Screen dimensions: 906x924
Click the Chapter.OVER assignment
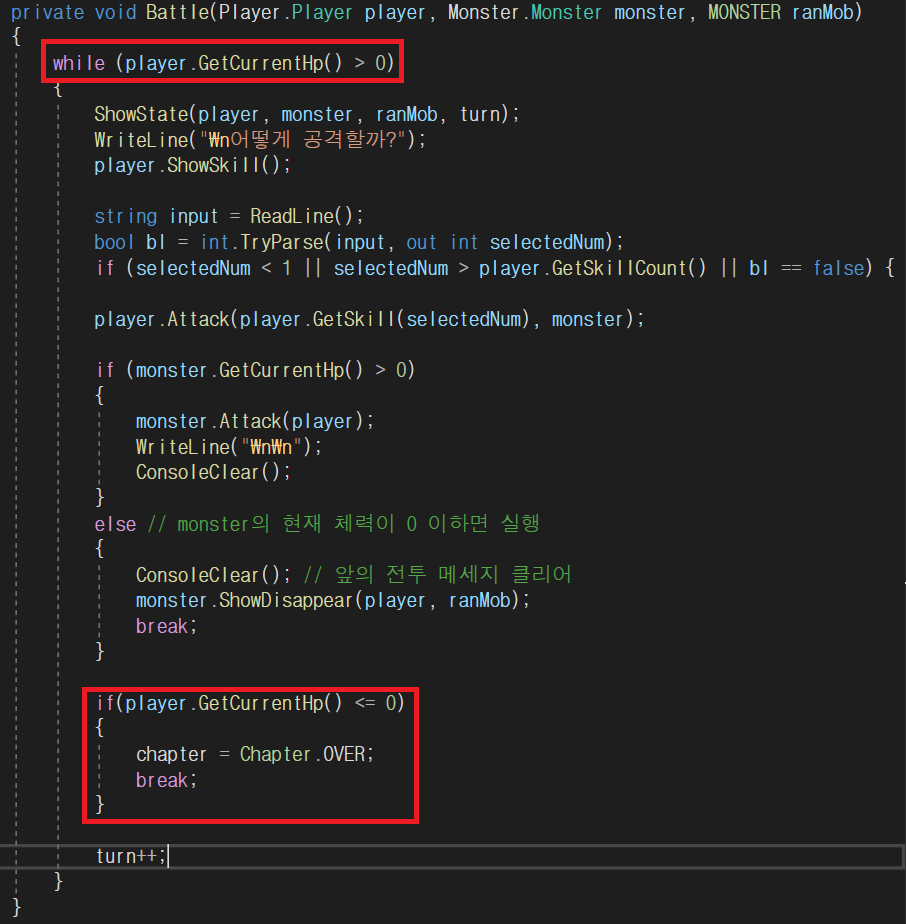(x=255, y=754)
